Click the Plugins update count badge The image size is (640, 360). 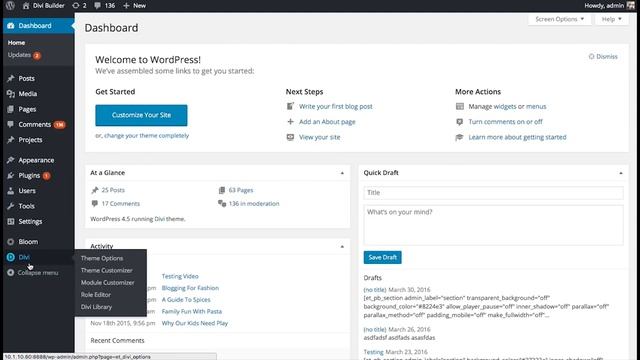coord(47,176)
